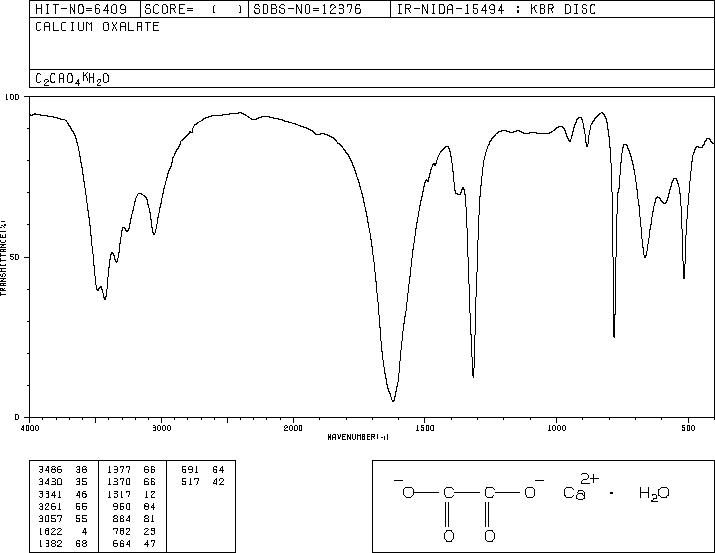
Task: Click the transmittance value 42 beside 517
Action: click(218, 482)
